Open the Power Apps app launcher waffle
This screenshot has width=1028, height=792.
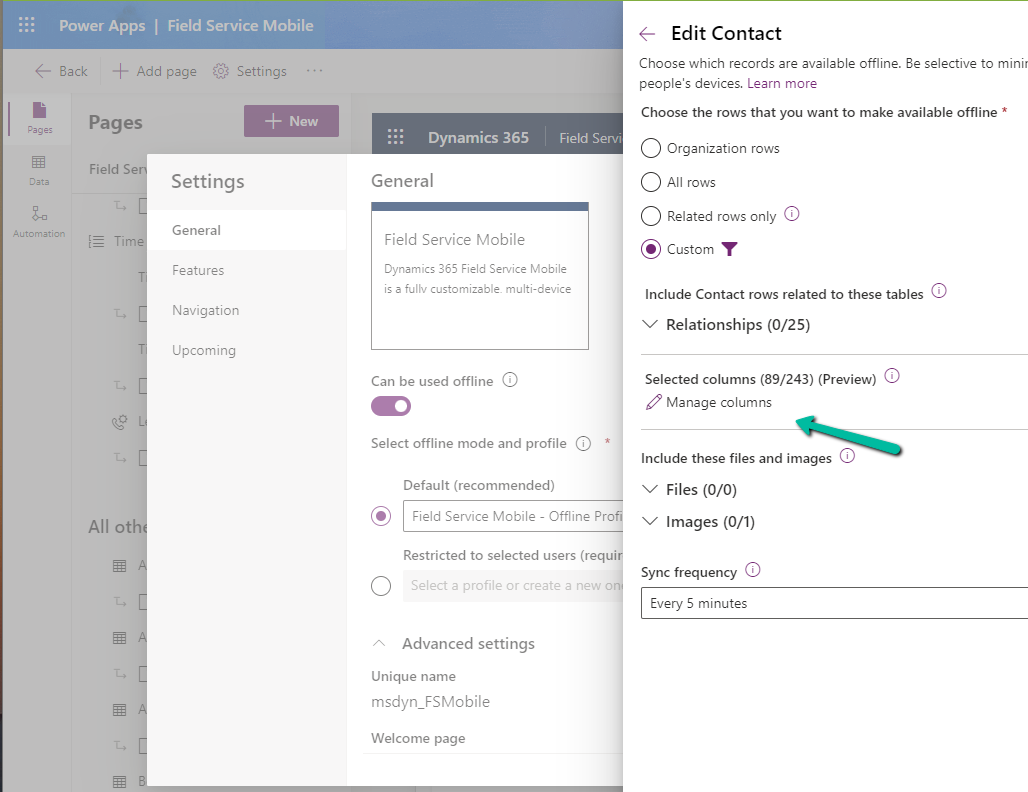point(27,25)
